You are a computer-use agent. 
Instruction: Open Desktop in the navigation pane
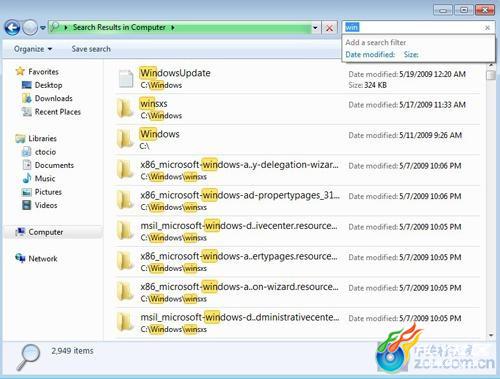[48, 85]
